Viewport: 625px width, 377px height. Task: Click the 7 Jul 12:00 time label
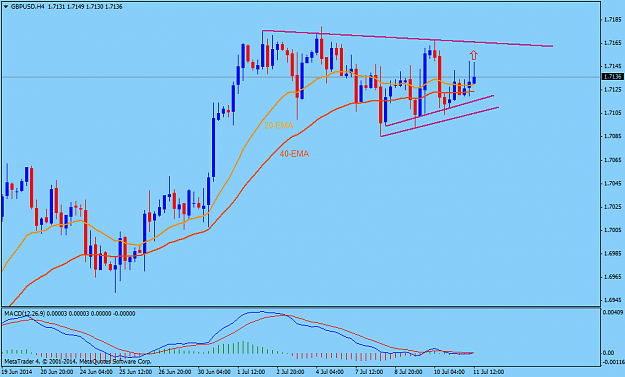369,372
